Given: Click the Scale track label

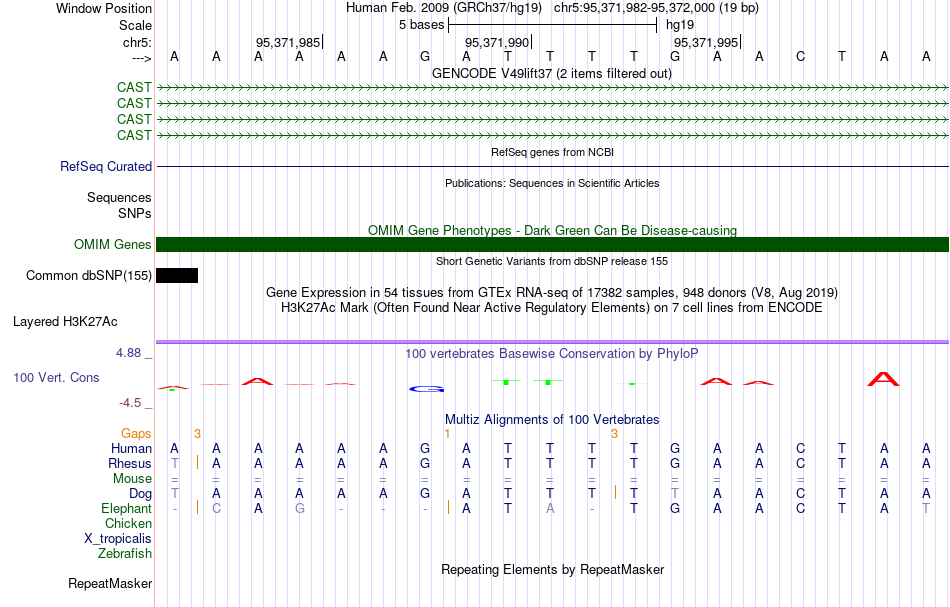Looking at the screenshot, I should [x=135, y=25].
